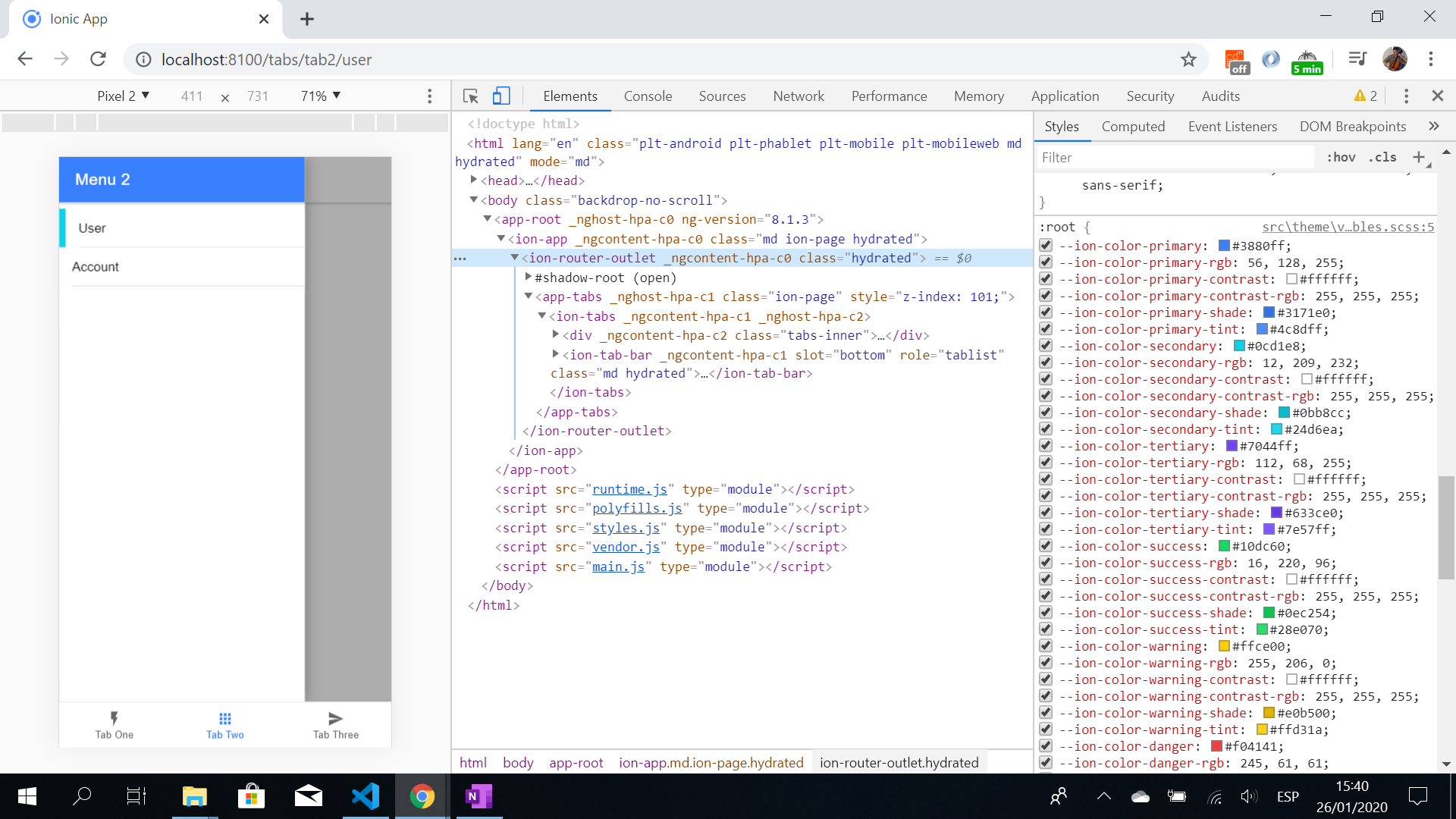
Task: Reload the page
Action: 98,59
